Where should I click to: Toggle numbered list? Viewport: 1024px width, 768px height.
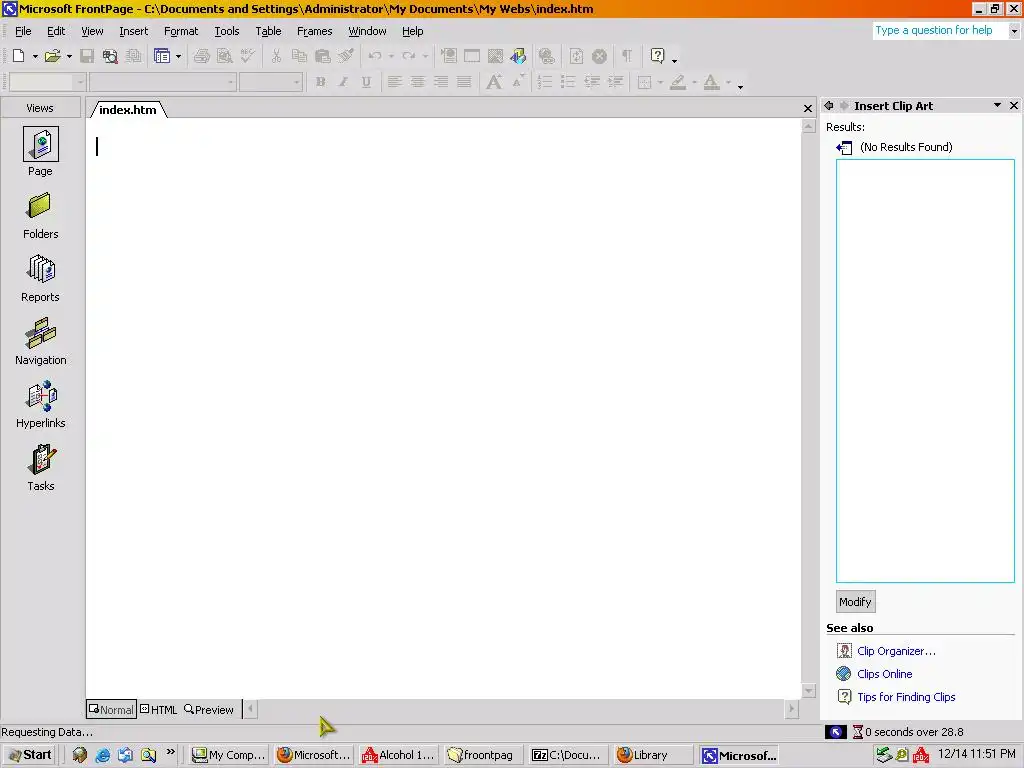click(545, 82)
